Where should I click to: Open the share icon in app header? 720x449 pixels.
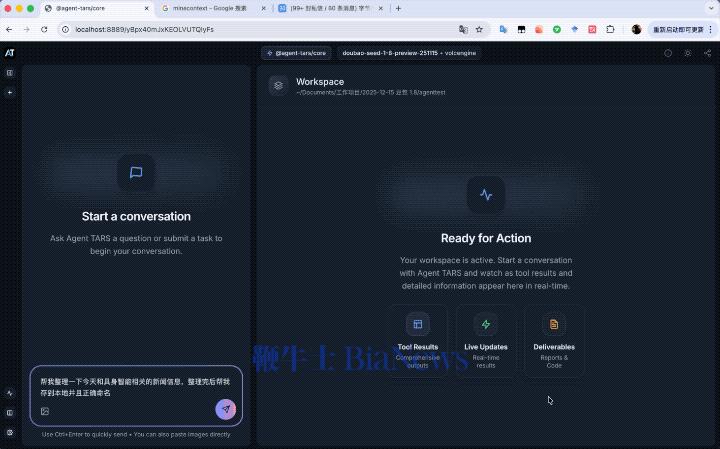[708, 53]
